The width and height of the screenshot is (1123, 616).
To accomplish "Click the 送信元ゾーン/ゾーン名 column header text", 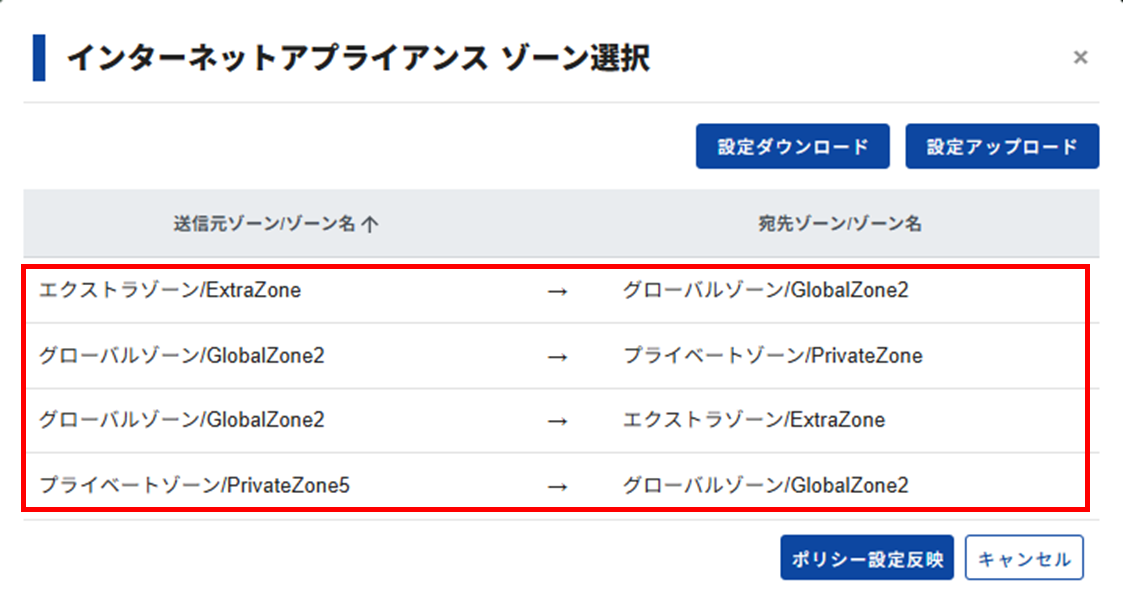I will (x=264, y=225).
